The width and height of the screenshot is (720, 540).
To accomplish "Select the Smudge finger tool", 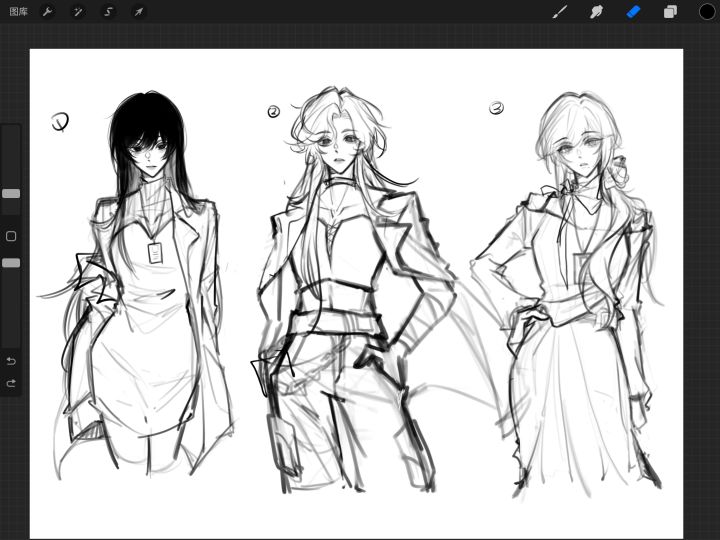I will coord(596,11).
